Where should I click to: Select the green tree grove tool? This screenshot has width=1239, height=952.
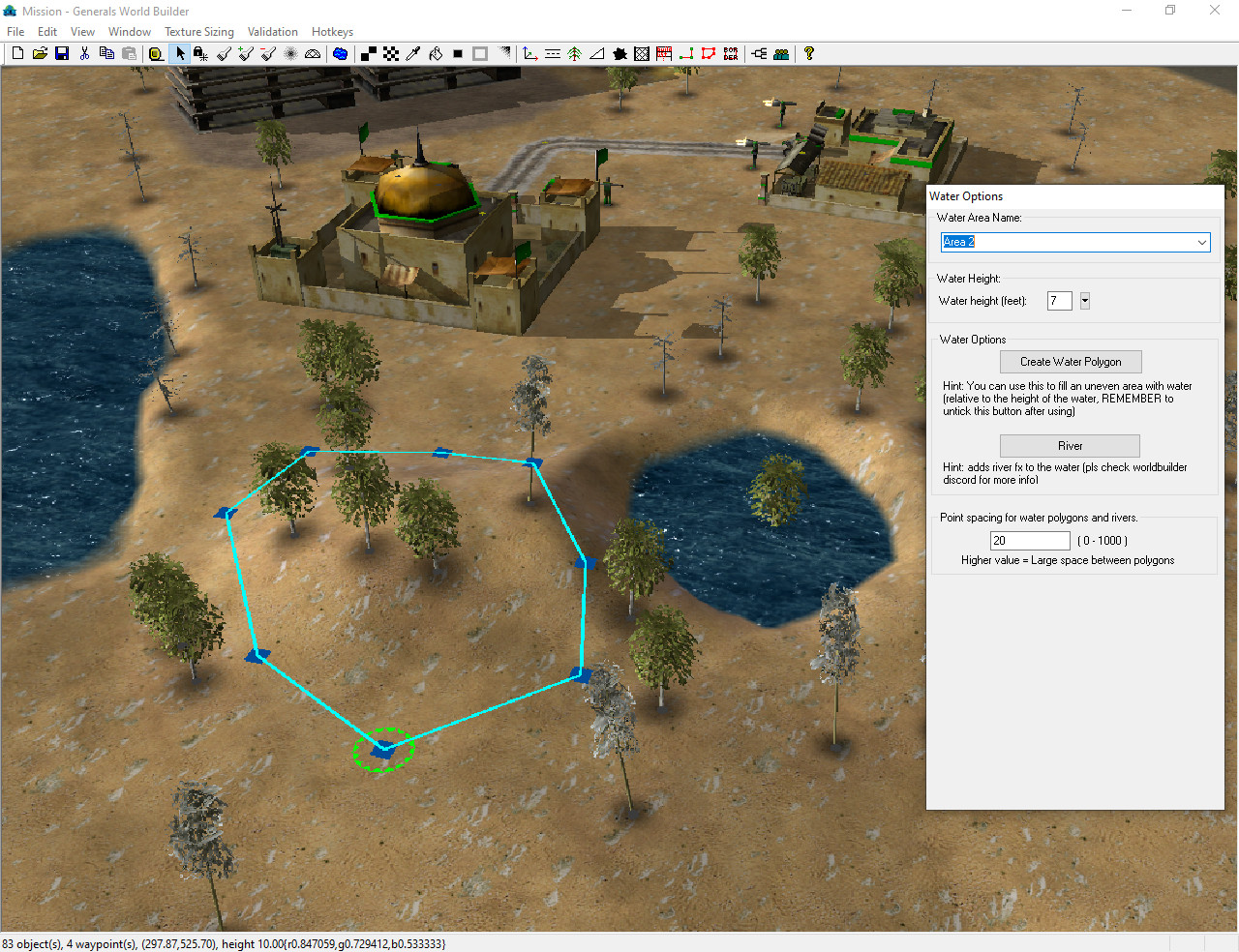coord(575,53)
